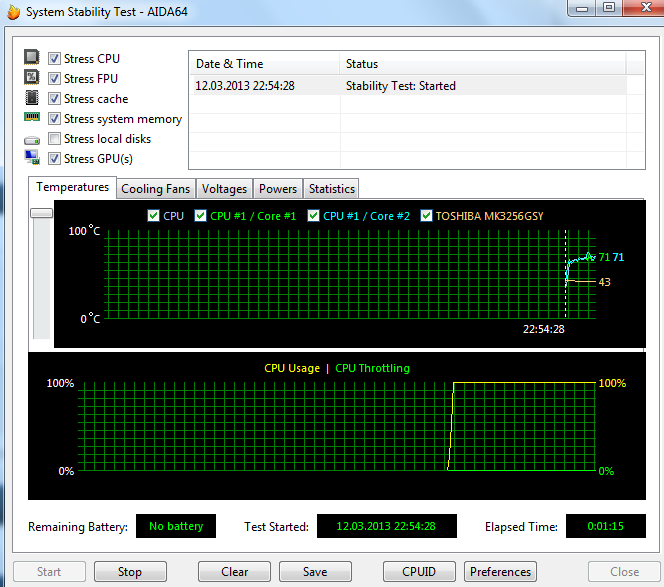Uncheck the Stress FPU checkbox
The image size is (664, 587).
click(54, 78)
